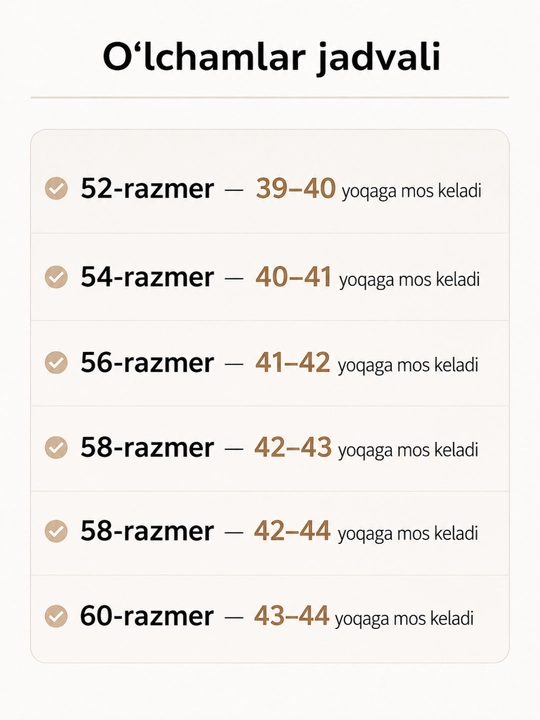
Task: Click the 41–42 size range
Action: click(292, 362)
